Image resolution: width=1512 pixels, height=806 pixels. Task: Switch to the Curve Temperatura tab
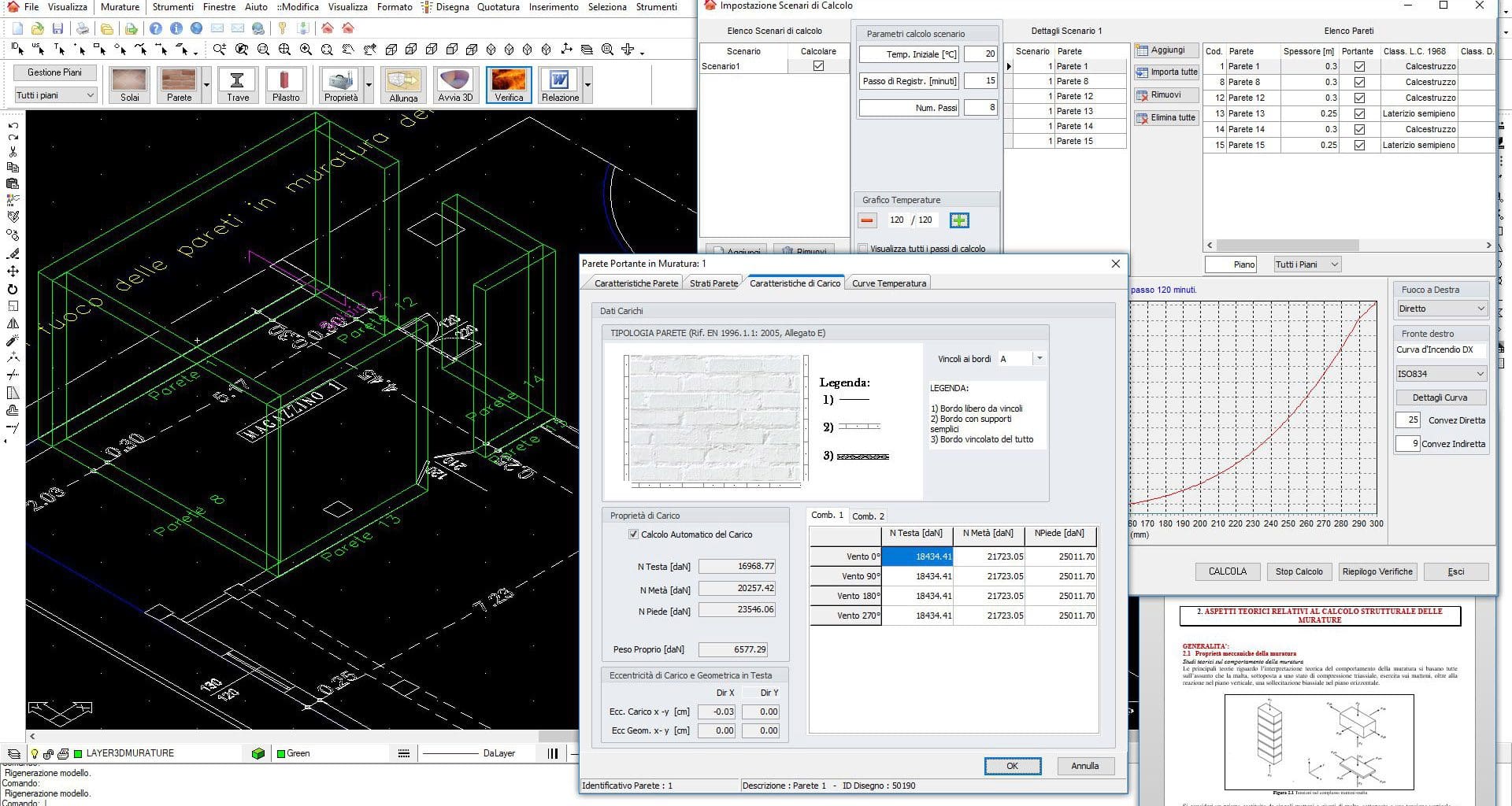tap(888, 283)
